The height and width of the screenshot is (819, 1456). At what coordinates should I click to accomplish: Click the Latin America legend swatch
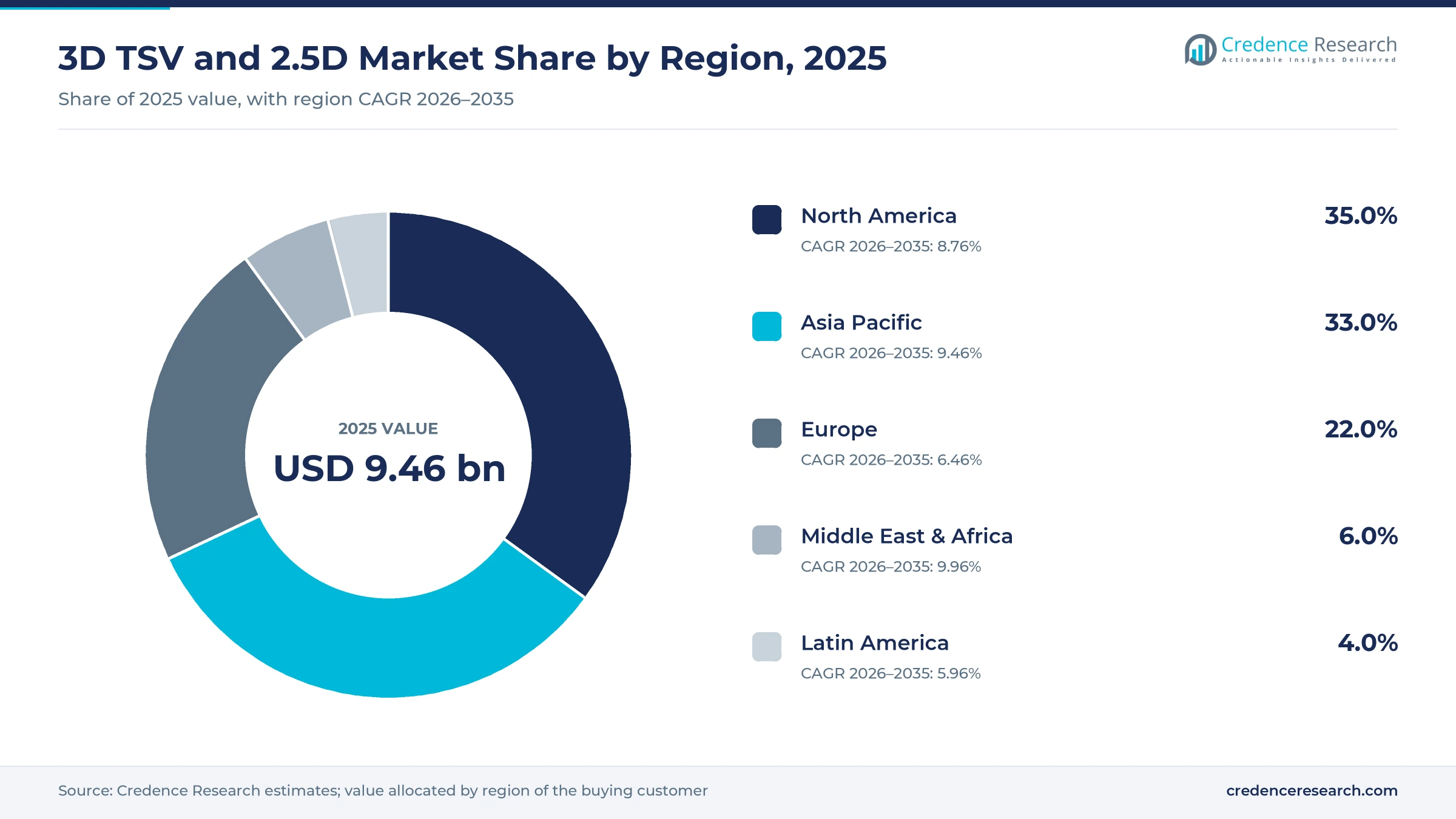tap(767, 647)
